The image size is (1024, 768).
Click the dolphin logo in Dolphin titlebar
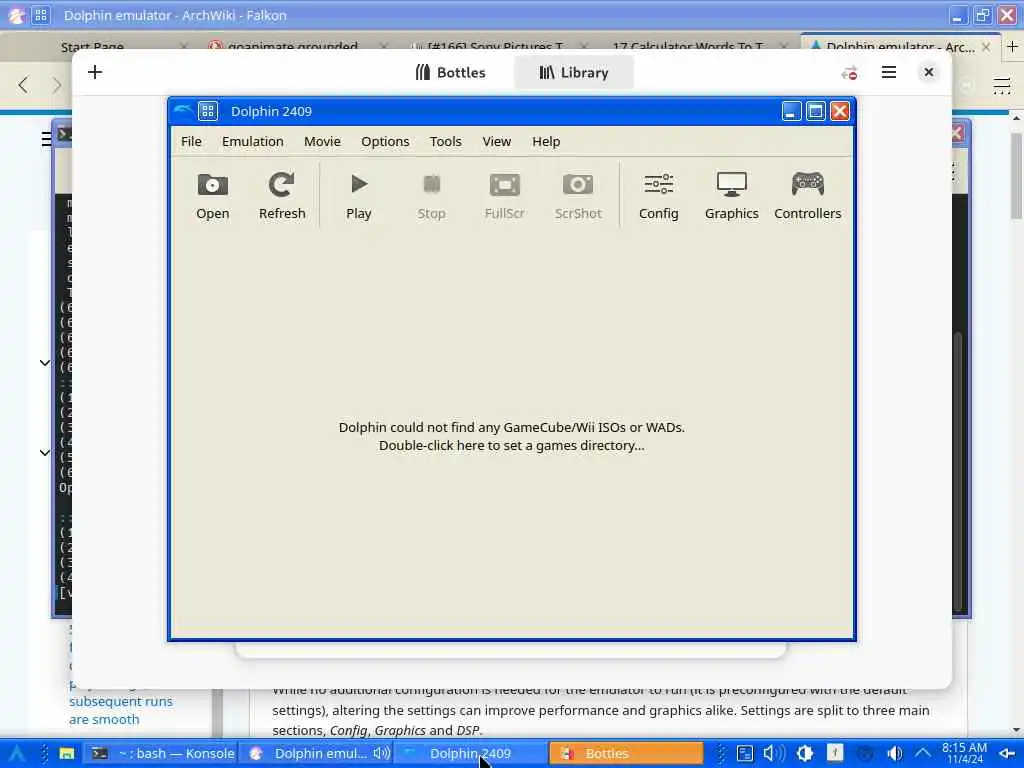[183, 110]
